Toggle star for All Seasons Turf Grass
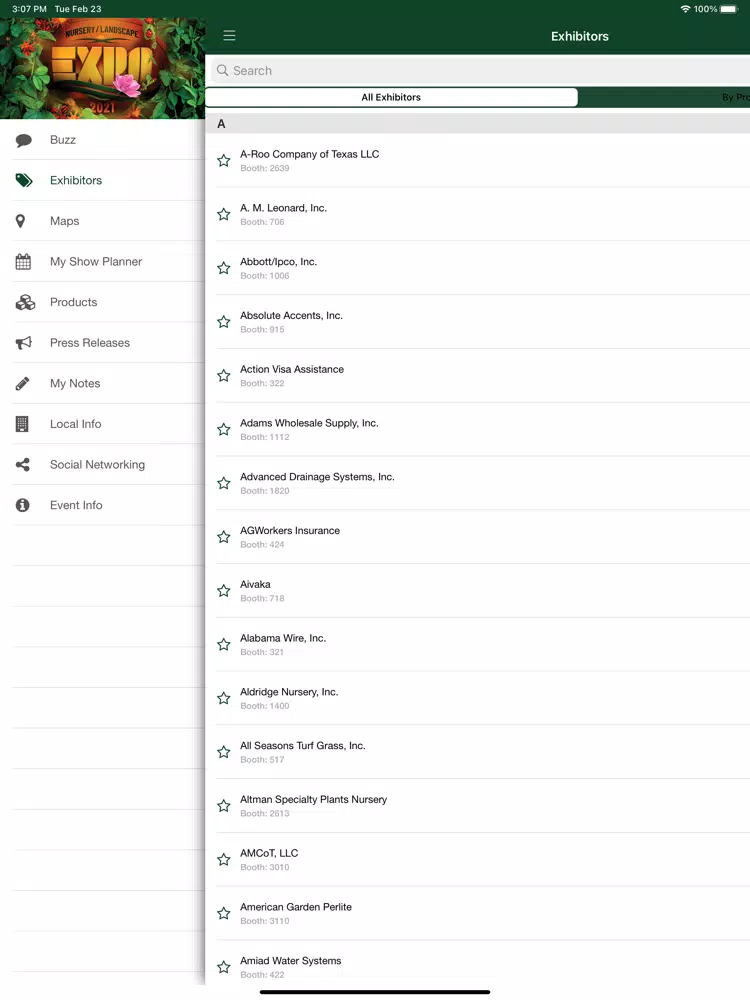Viewport: 750px width, 1000px height. [223, 752]
